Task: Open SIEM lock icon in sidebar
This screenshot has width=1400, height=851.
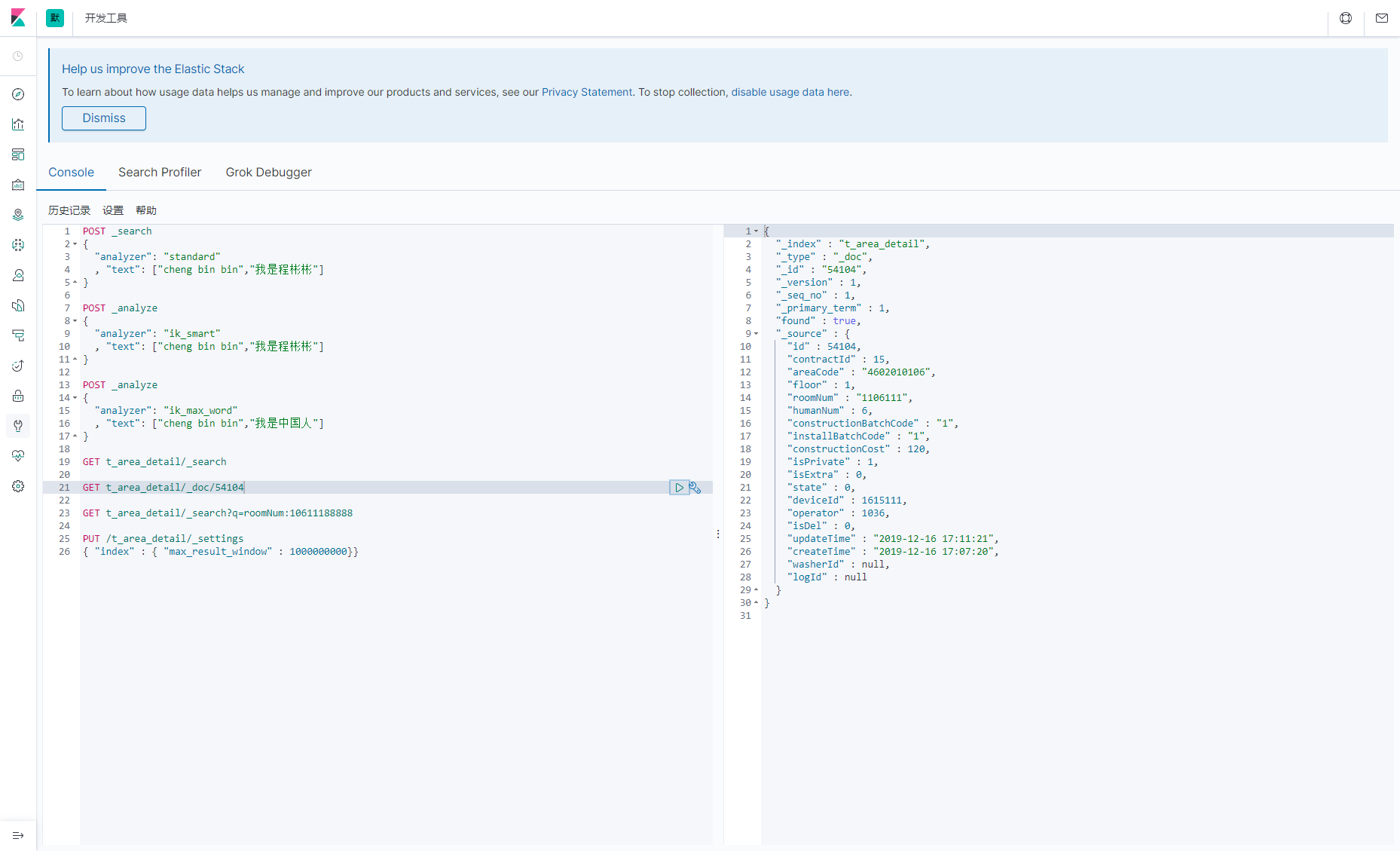Action: pos(18,396)
